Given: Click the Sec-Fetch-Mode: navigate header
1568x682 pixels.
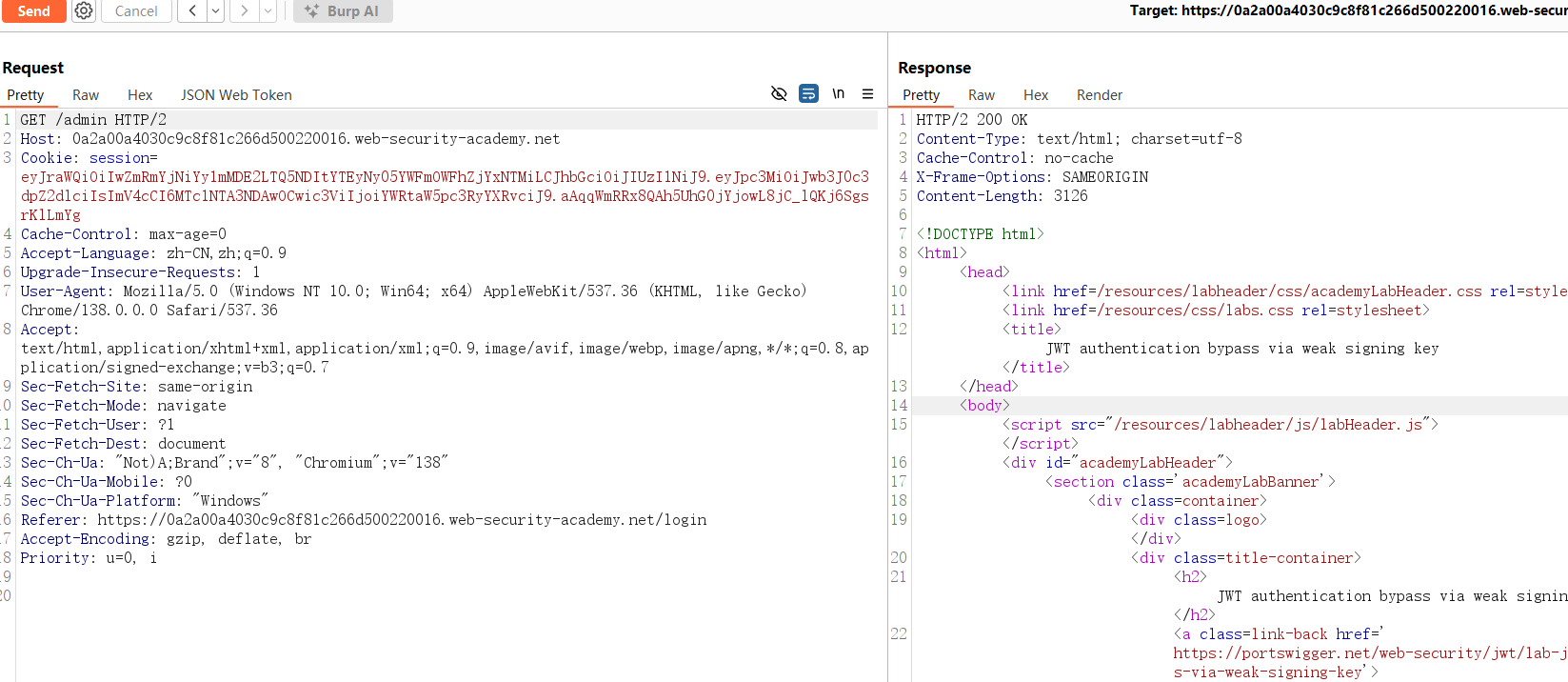Looking at the screenshot, I should point(123,406).
